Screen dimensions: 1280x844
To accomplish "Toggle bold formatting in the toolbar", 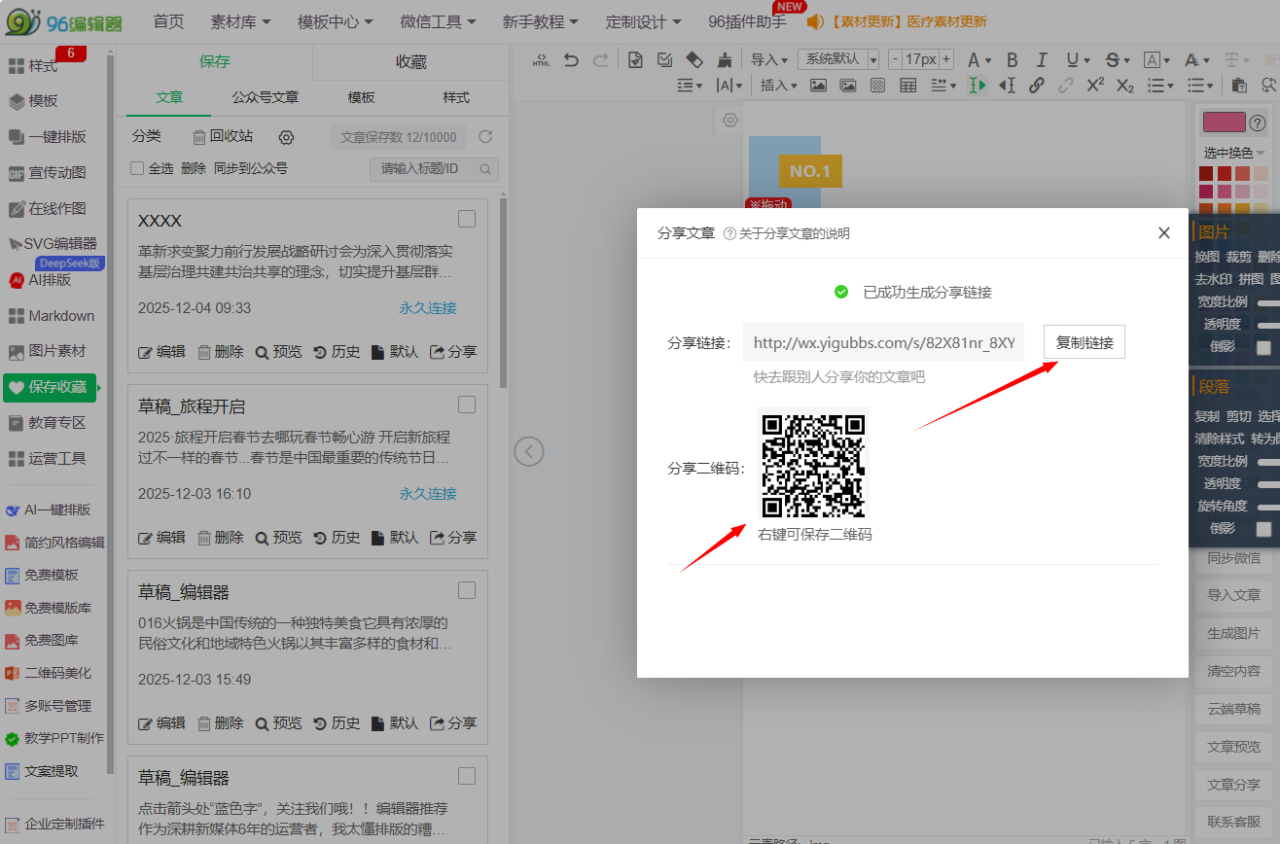I will coord(1012,60).
